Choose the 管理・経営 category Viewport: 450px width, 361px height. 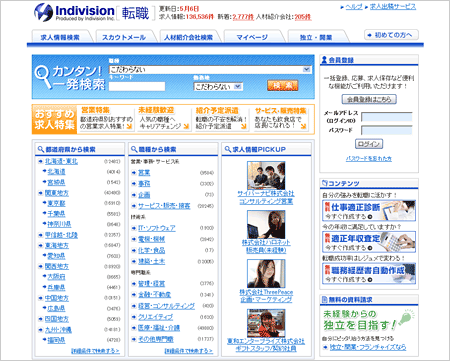(x=152, y=284)
